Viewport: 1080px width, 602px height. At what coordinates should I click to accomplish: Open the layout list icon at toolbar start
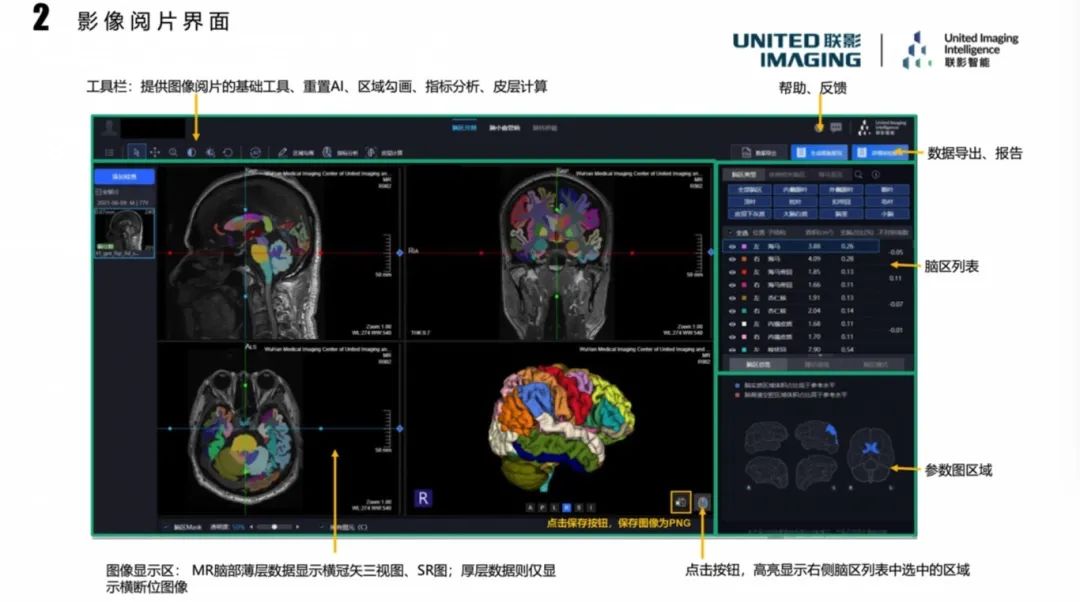pos(109,152)
